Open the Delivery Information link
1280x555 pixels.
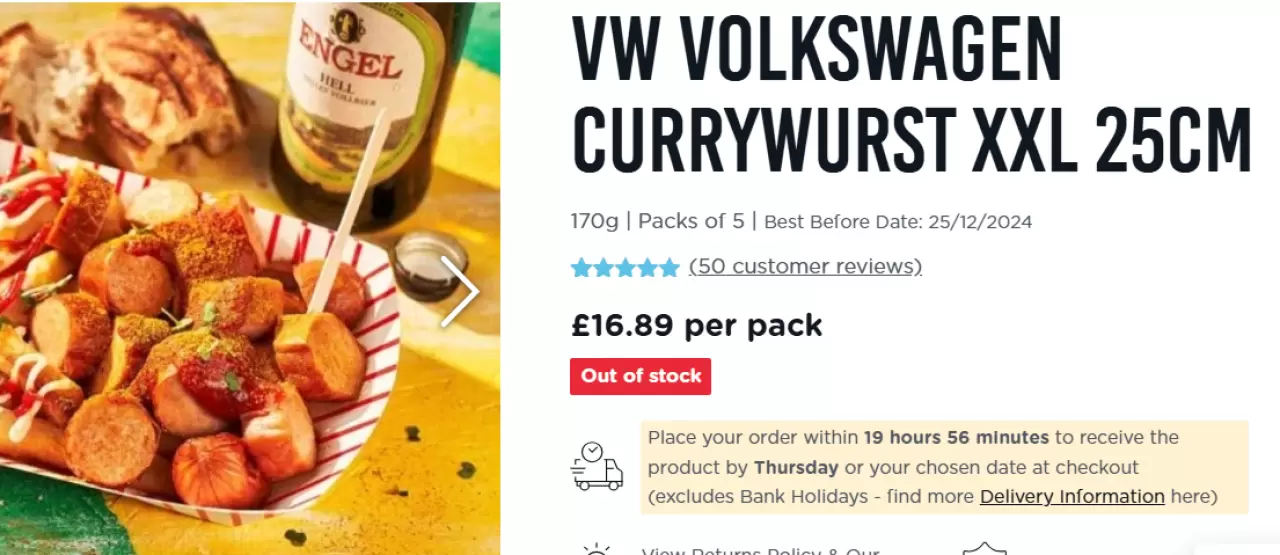(x=1072, y=496)
